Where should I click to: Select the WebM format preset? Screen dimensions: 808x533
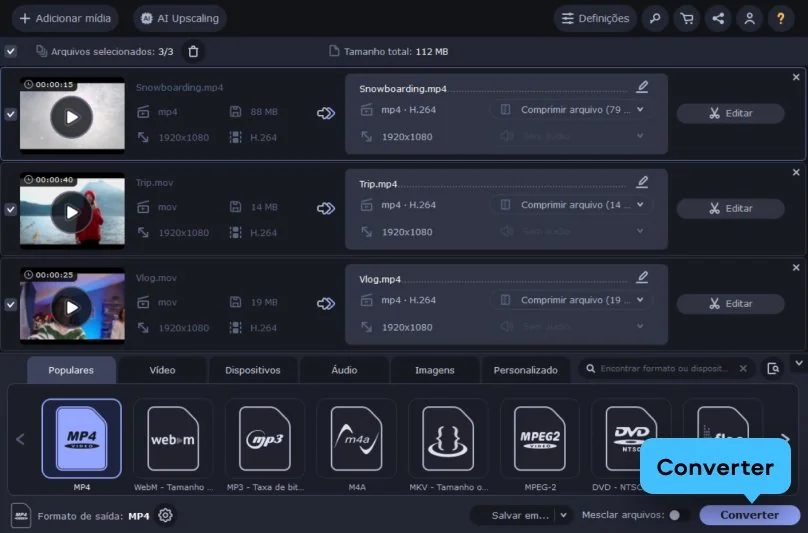pos(173,438)
